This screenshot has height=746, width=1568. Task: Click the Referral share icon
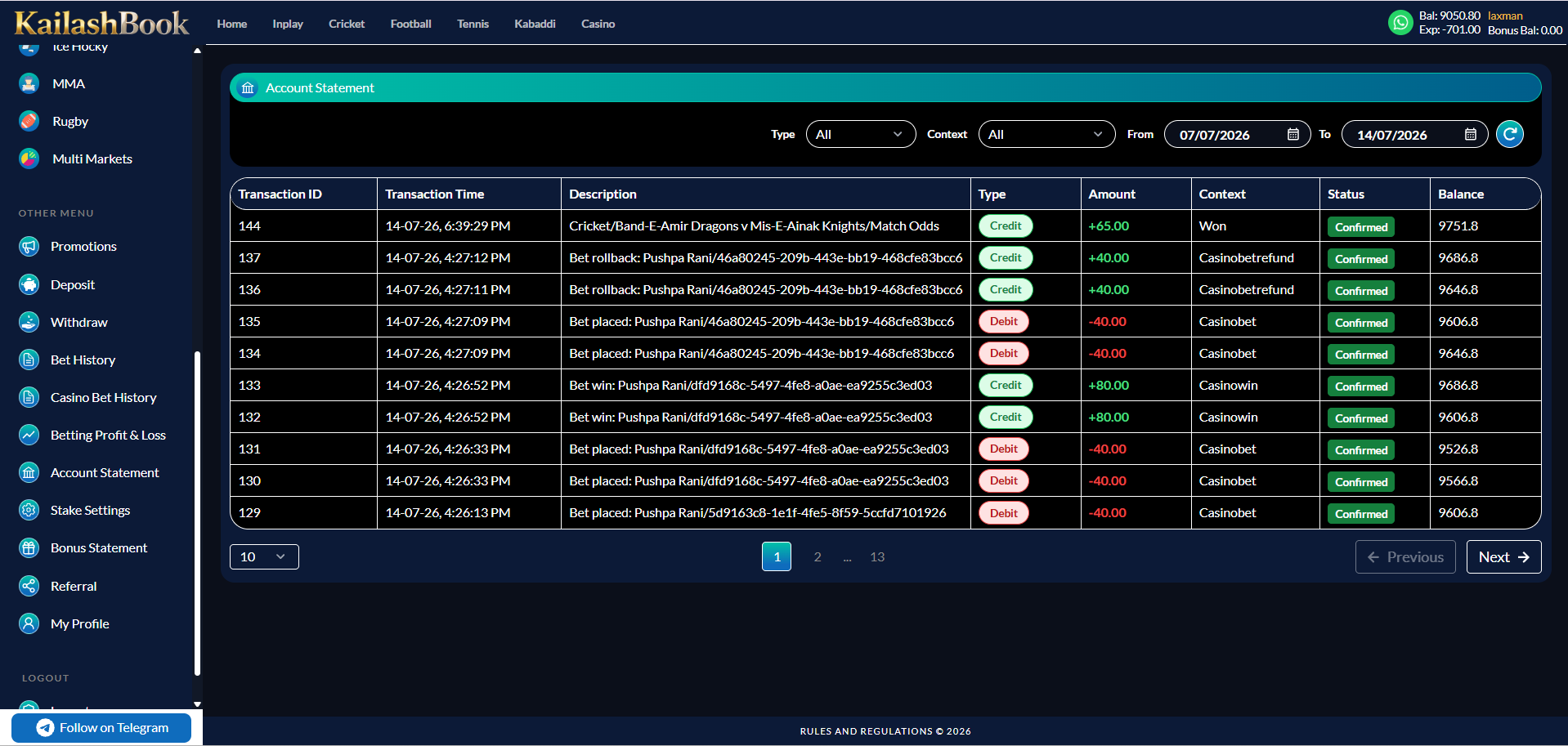pyautogui.click(x=29, y=586)
